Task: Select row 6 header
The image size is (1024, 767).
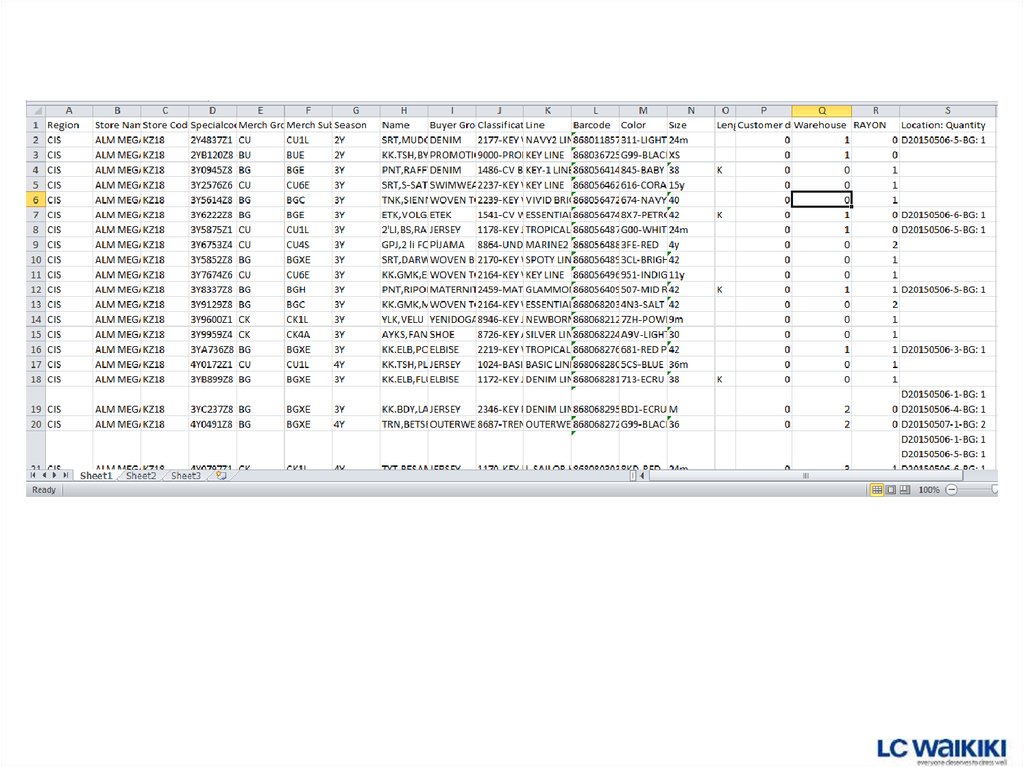Action: tap(35, 200)
